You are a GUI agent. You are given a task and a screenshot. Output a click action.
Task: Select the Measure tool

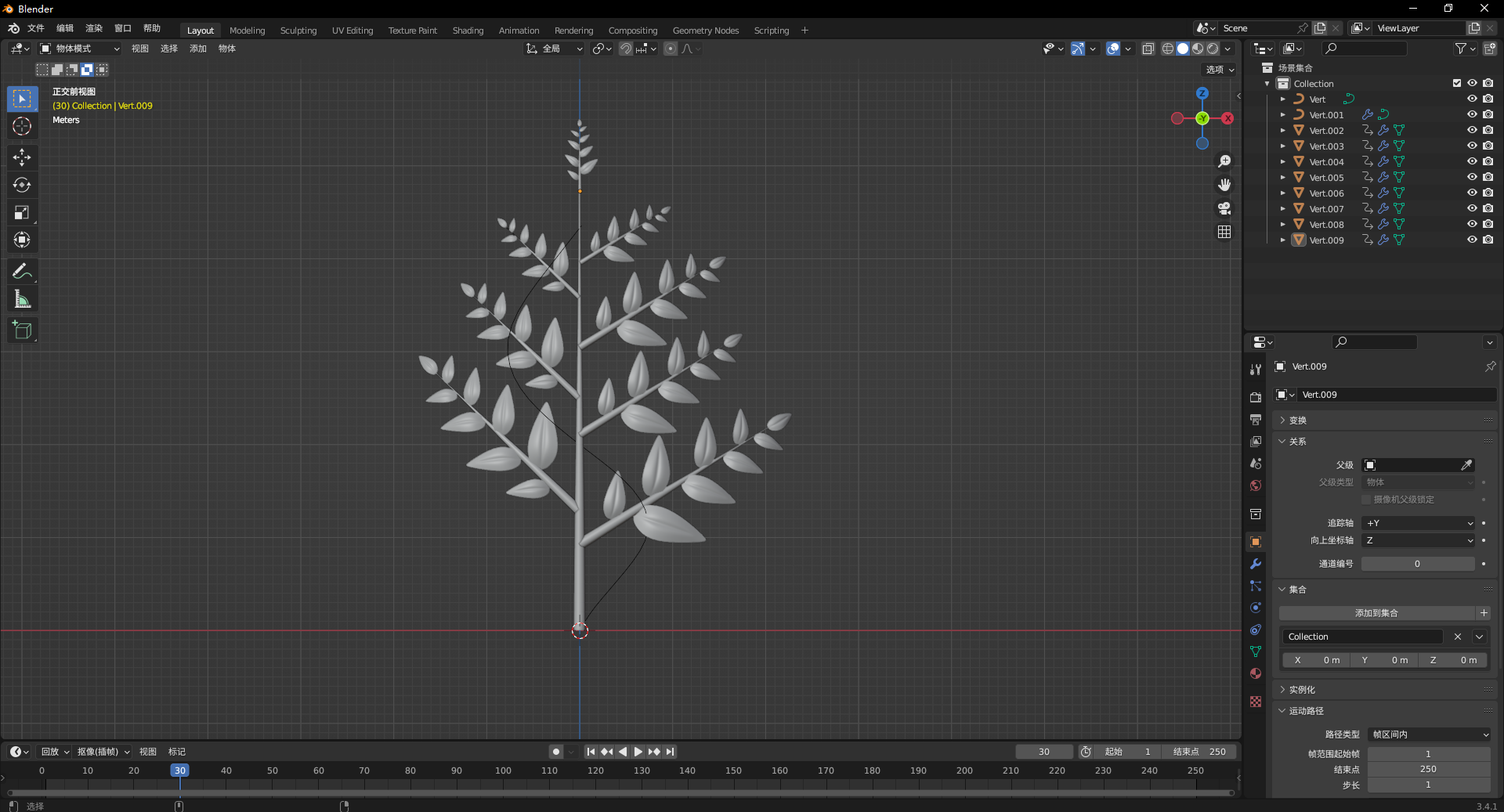[x=22, y=299]
